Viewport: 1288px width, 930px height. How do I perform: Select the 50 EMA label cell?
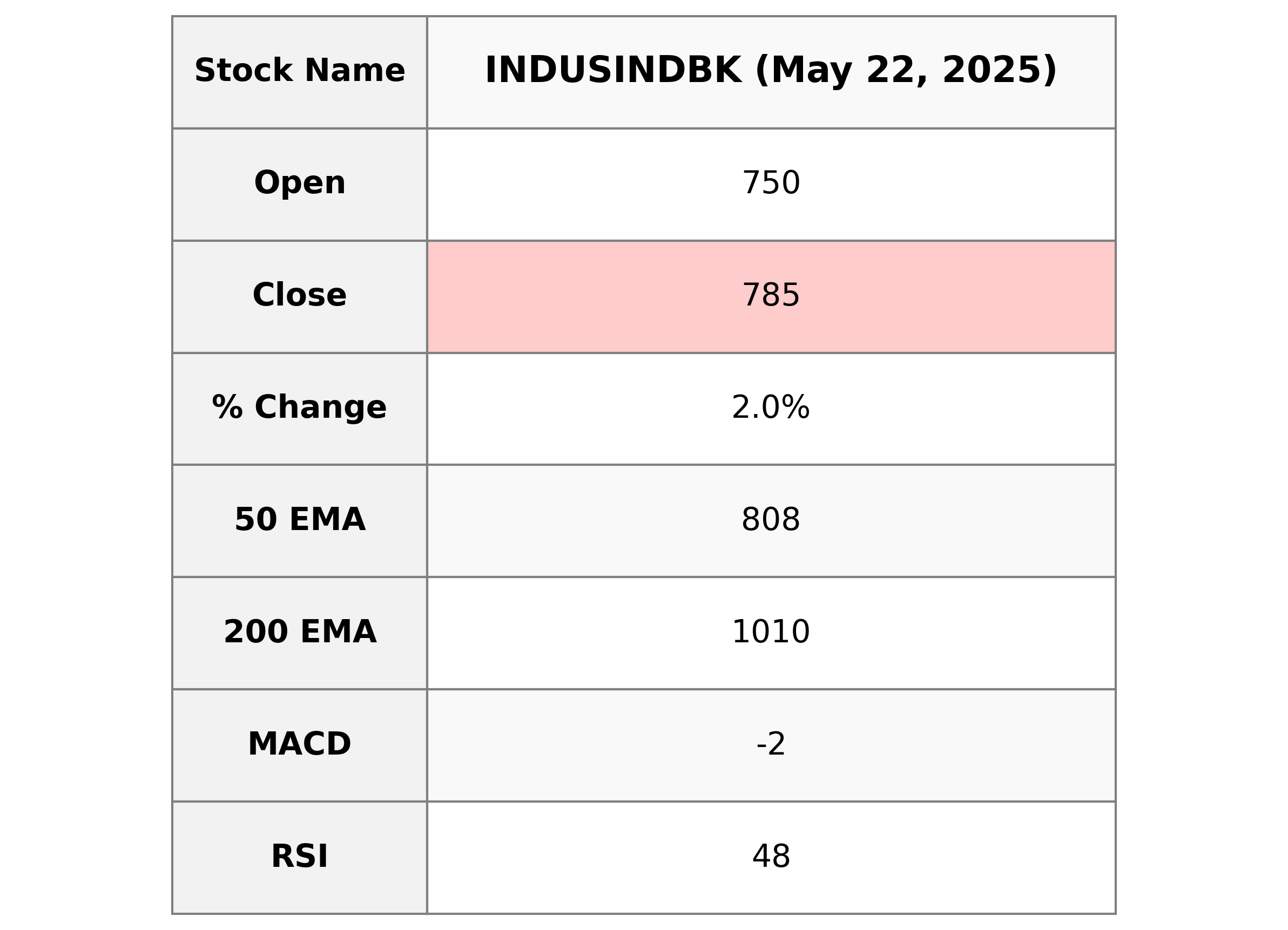coord(299,521)
